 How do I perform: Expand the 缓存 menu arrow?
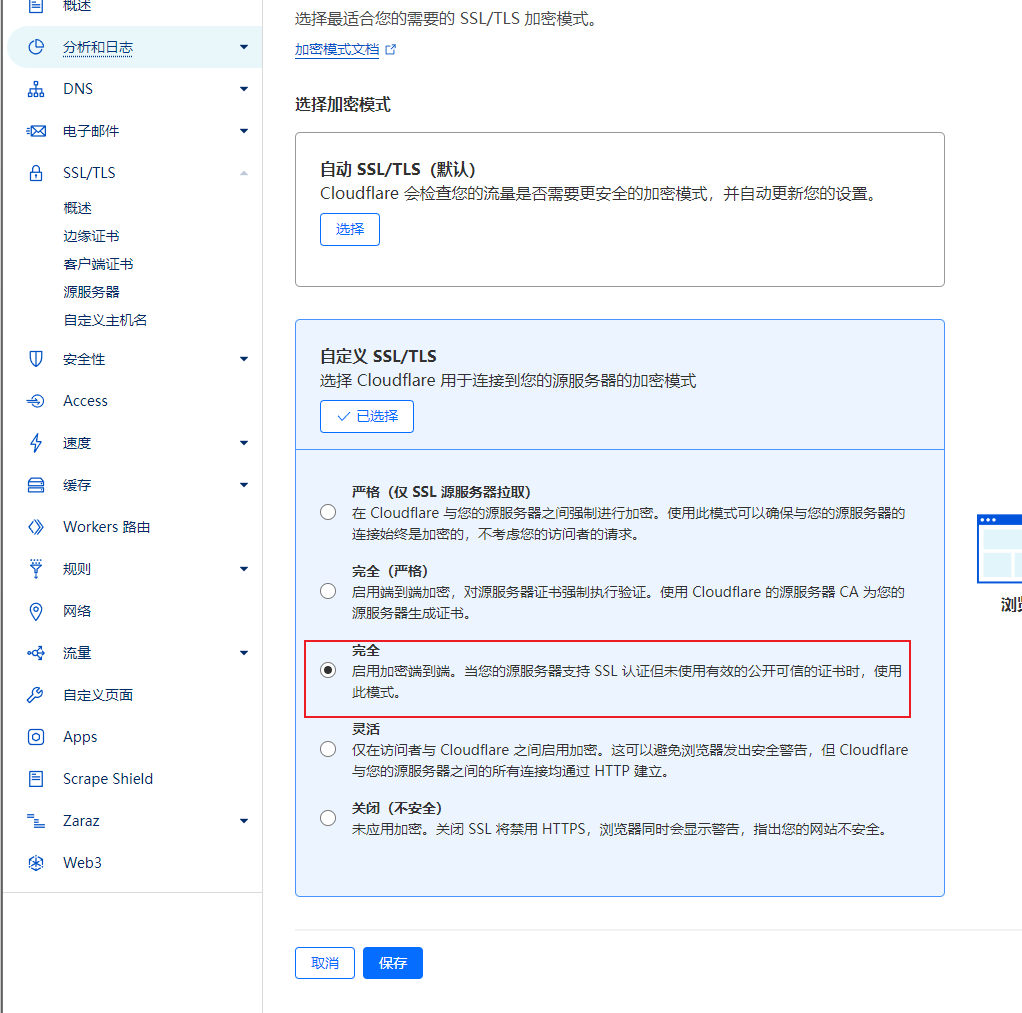244,485
